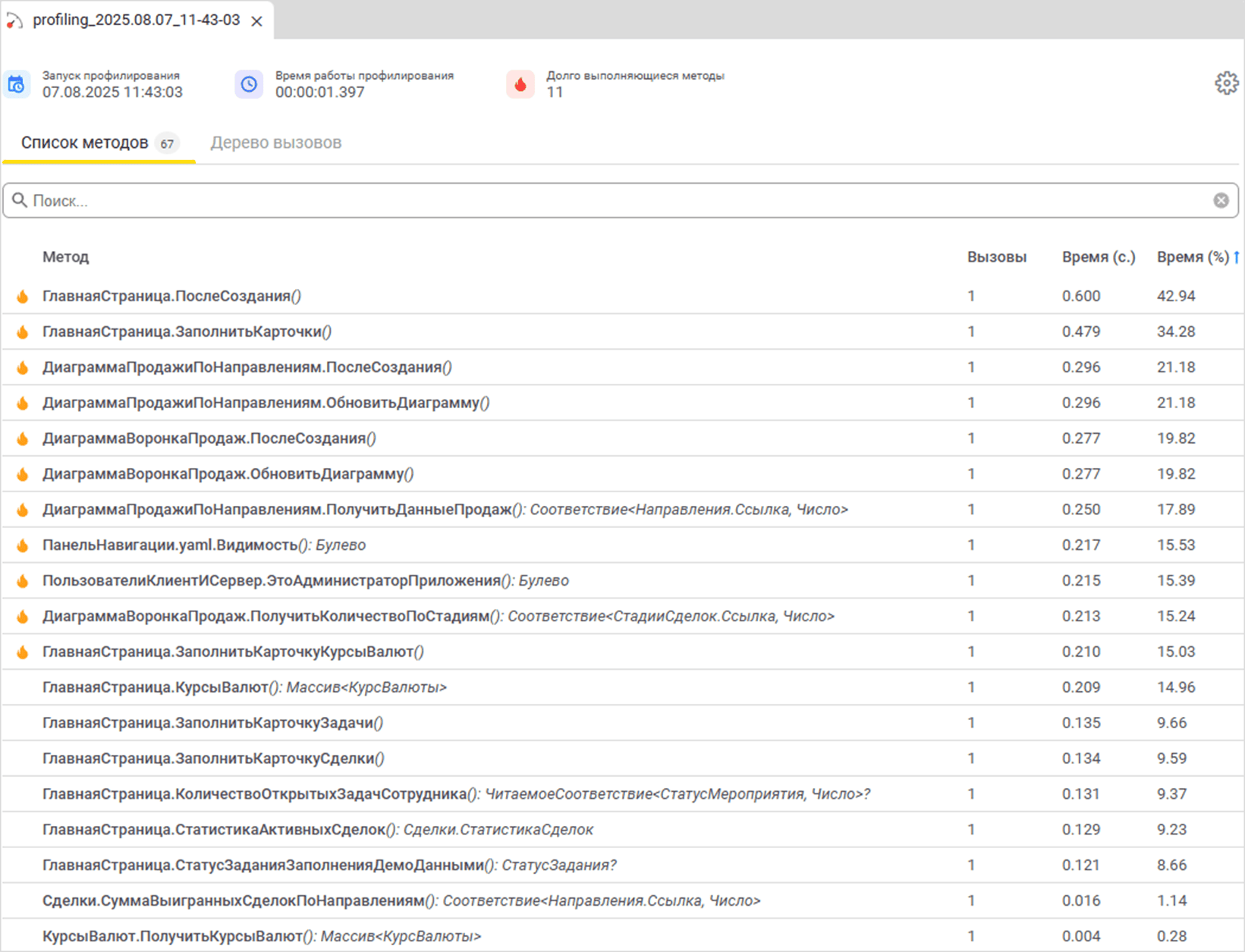Sort by Вызовы column header

click(x=996, y=257)
